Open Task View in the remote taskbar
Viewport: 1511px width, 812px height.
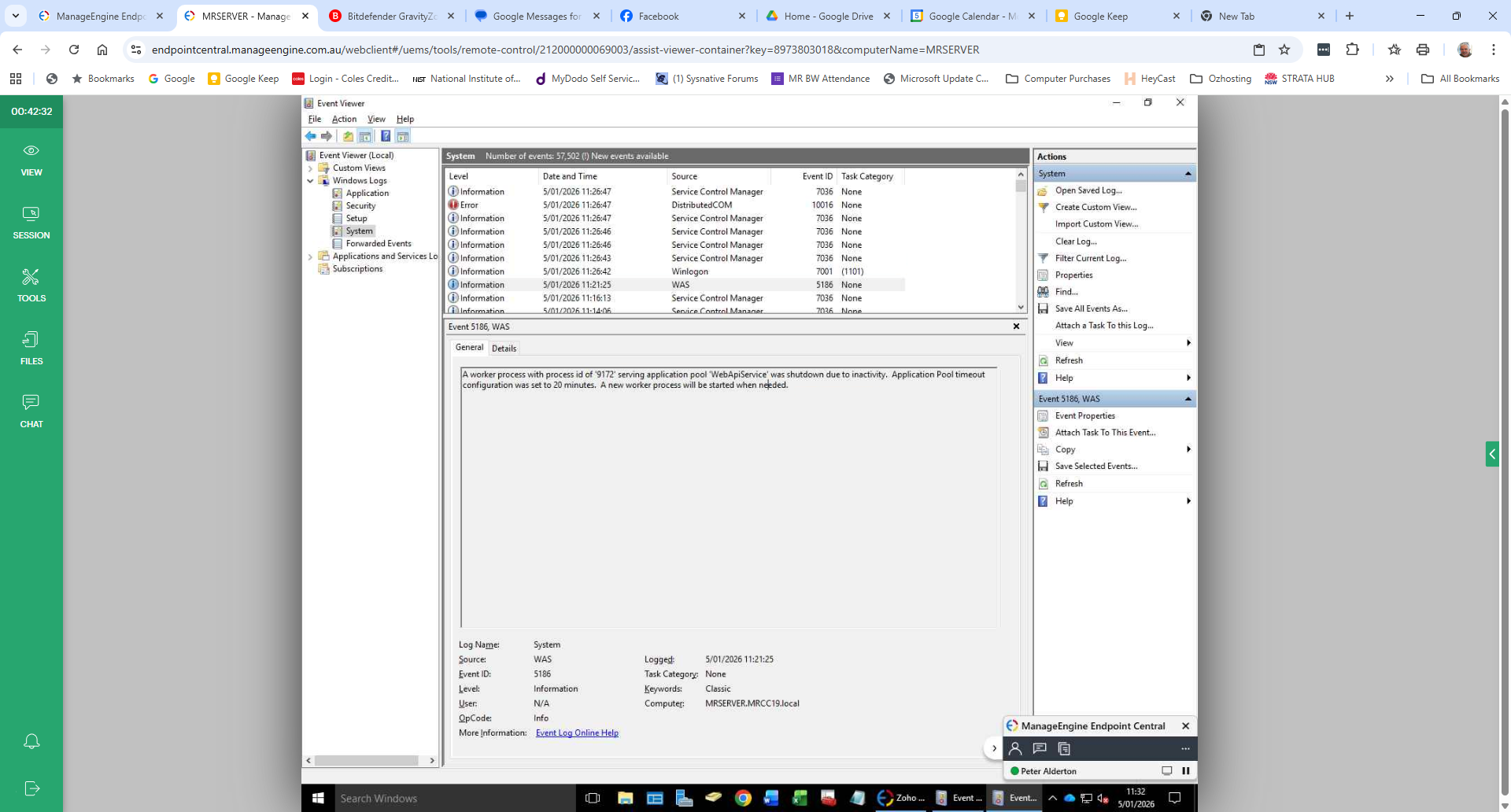593,798
